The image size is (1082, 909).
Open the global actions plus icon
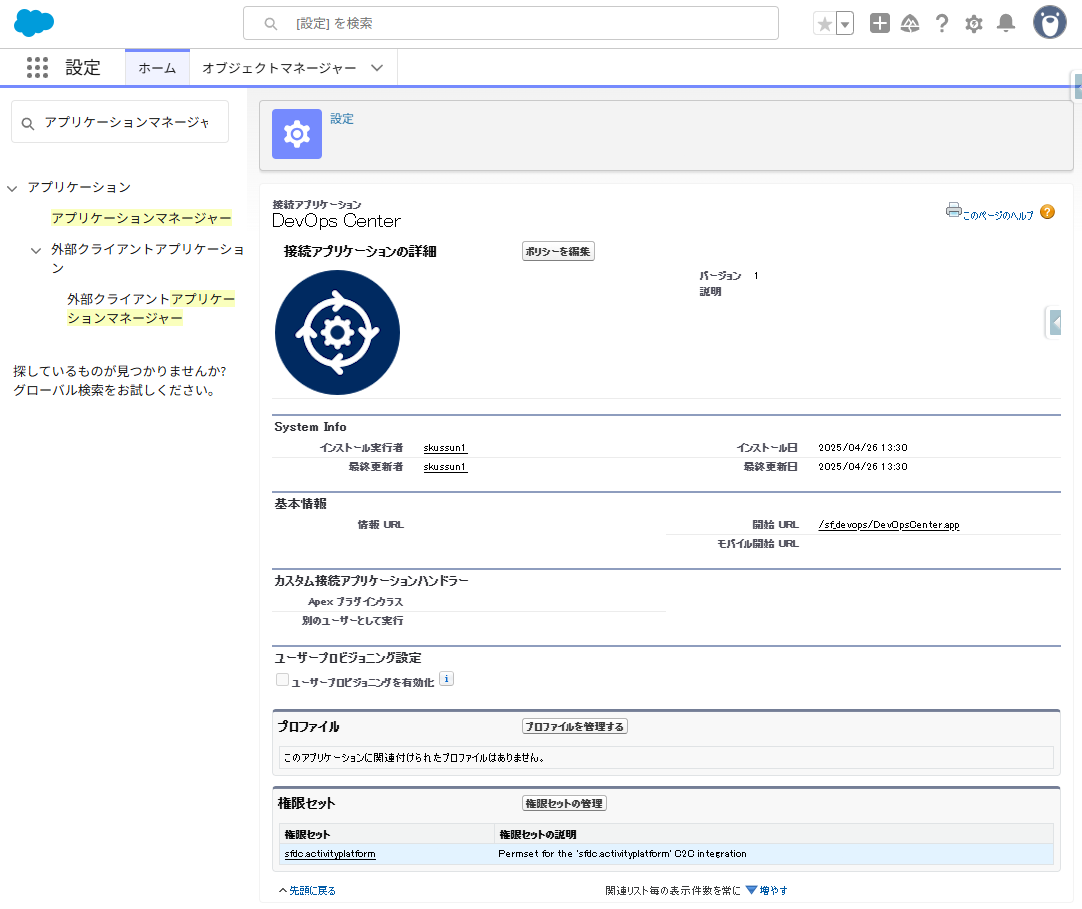pyautogui.click(x=879, y=23)
